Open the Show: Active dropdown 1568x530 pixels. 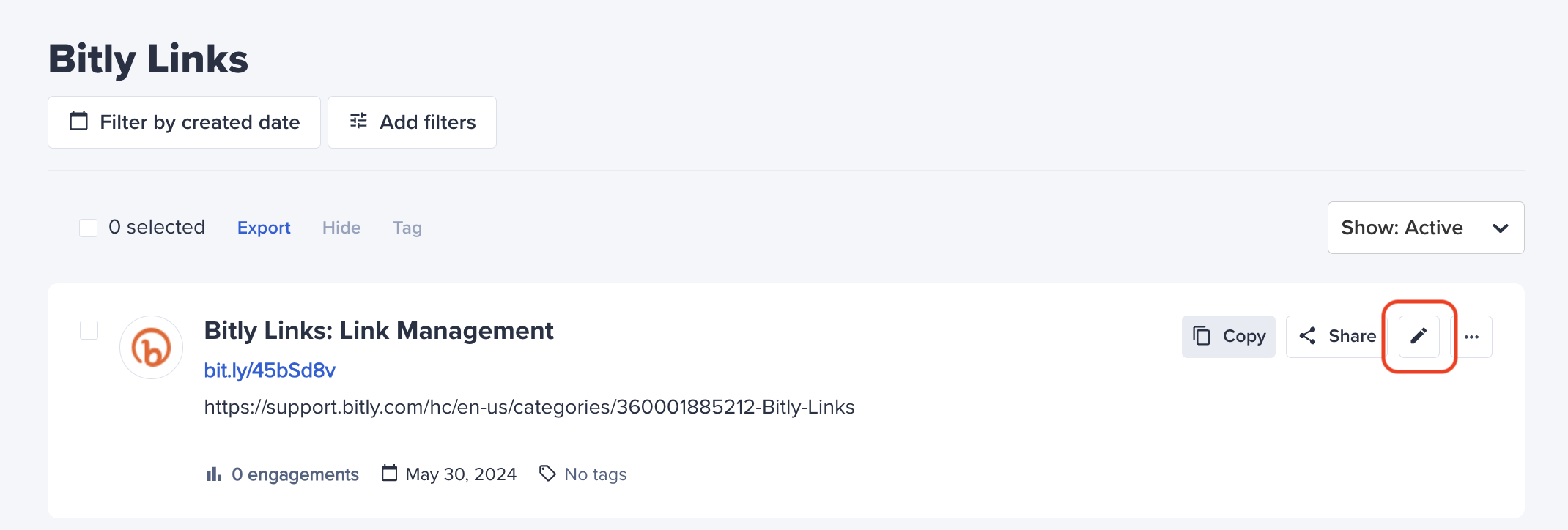pyautogui.click(x=1425, y=227)
